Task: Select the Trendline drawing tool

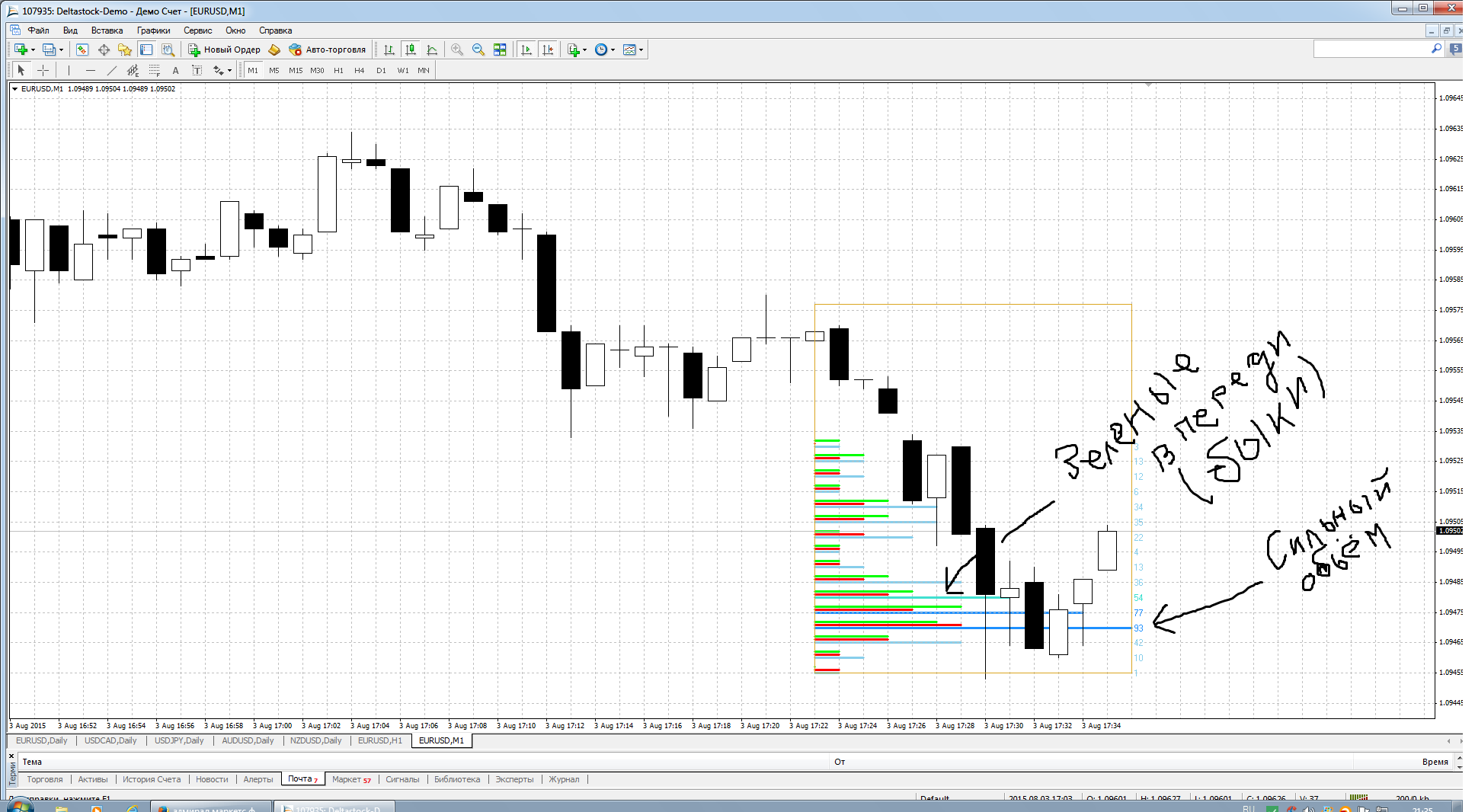Action: click(x=112, y=70)
